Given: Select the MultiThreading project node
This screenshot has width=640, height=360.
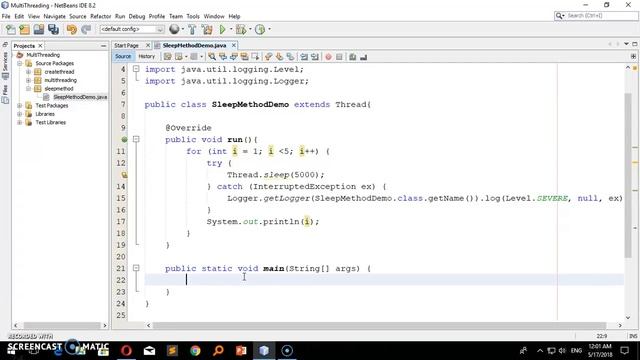Looking at the screenshot, I should 43,55.
